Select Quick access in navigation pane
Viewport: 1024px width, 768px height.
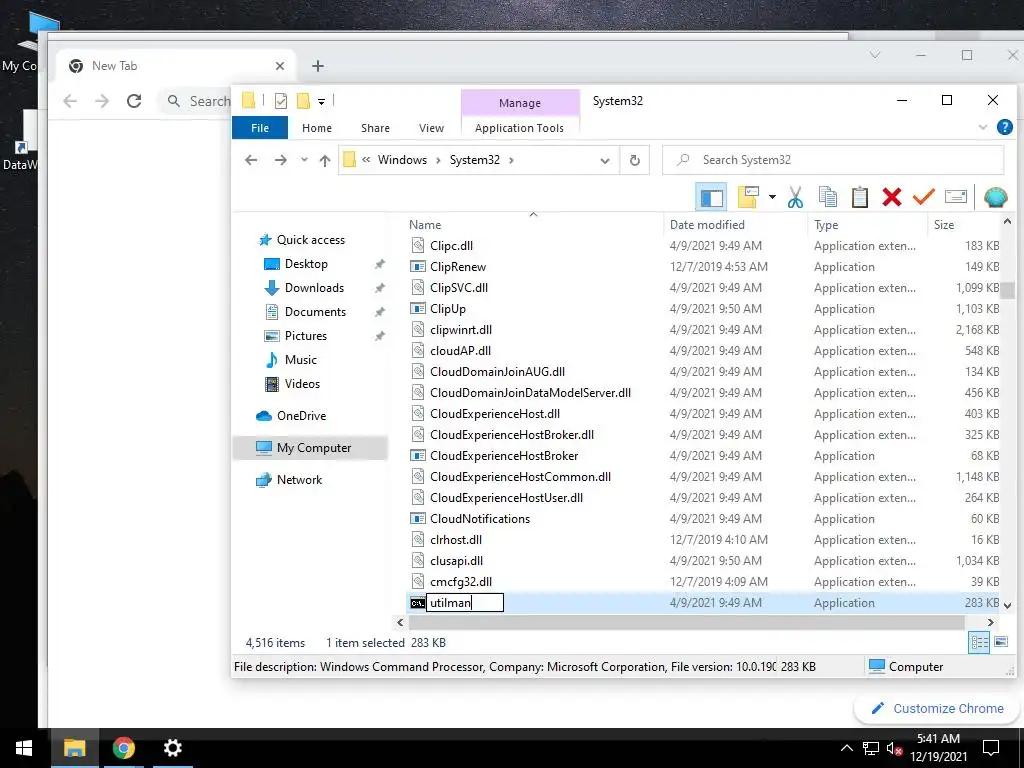[x=311, y=240]
